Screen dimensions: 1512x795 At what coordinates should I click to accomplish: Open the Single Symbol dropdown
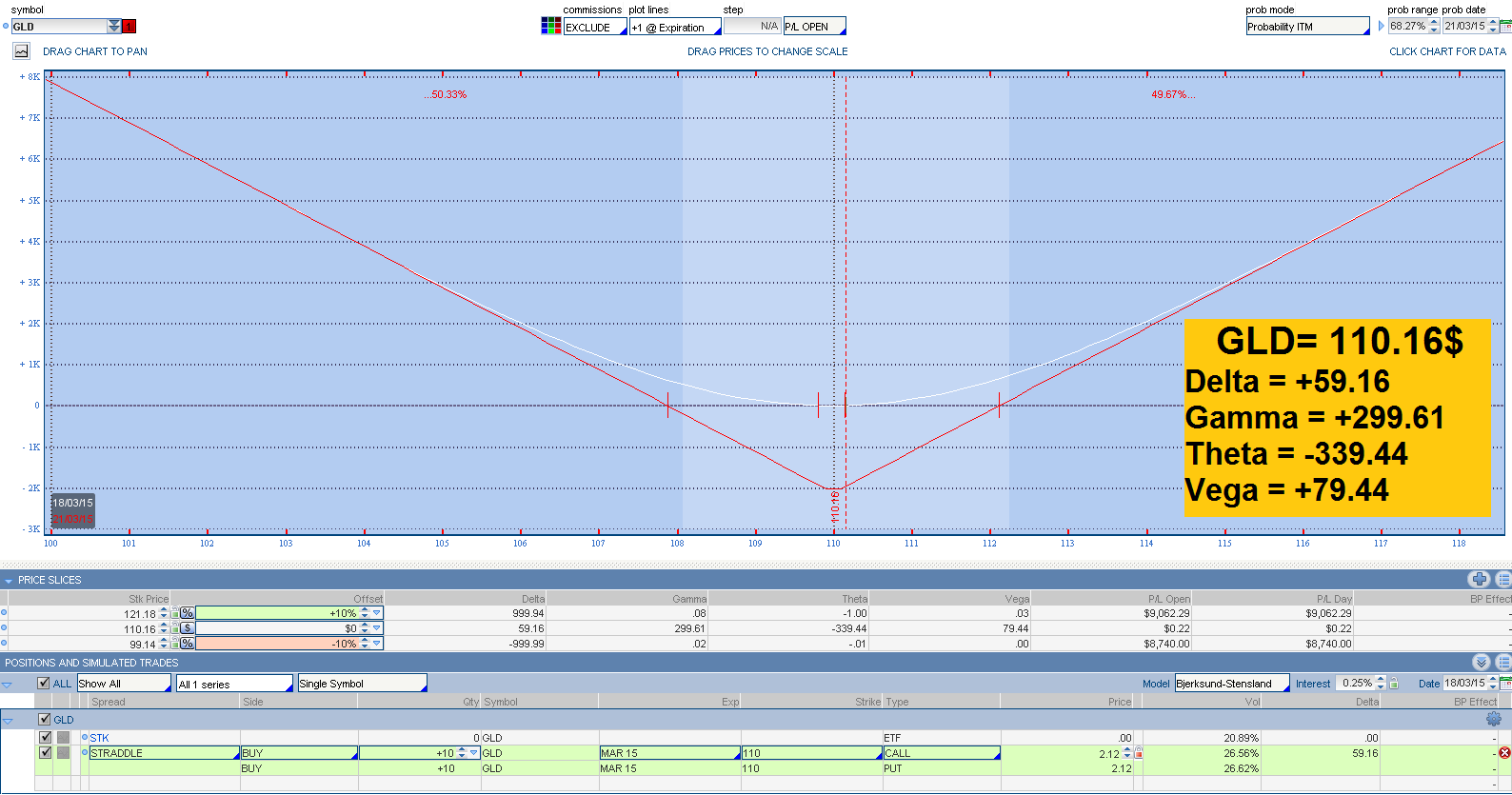click(x=363, y=684)
